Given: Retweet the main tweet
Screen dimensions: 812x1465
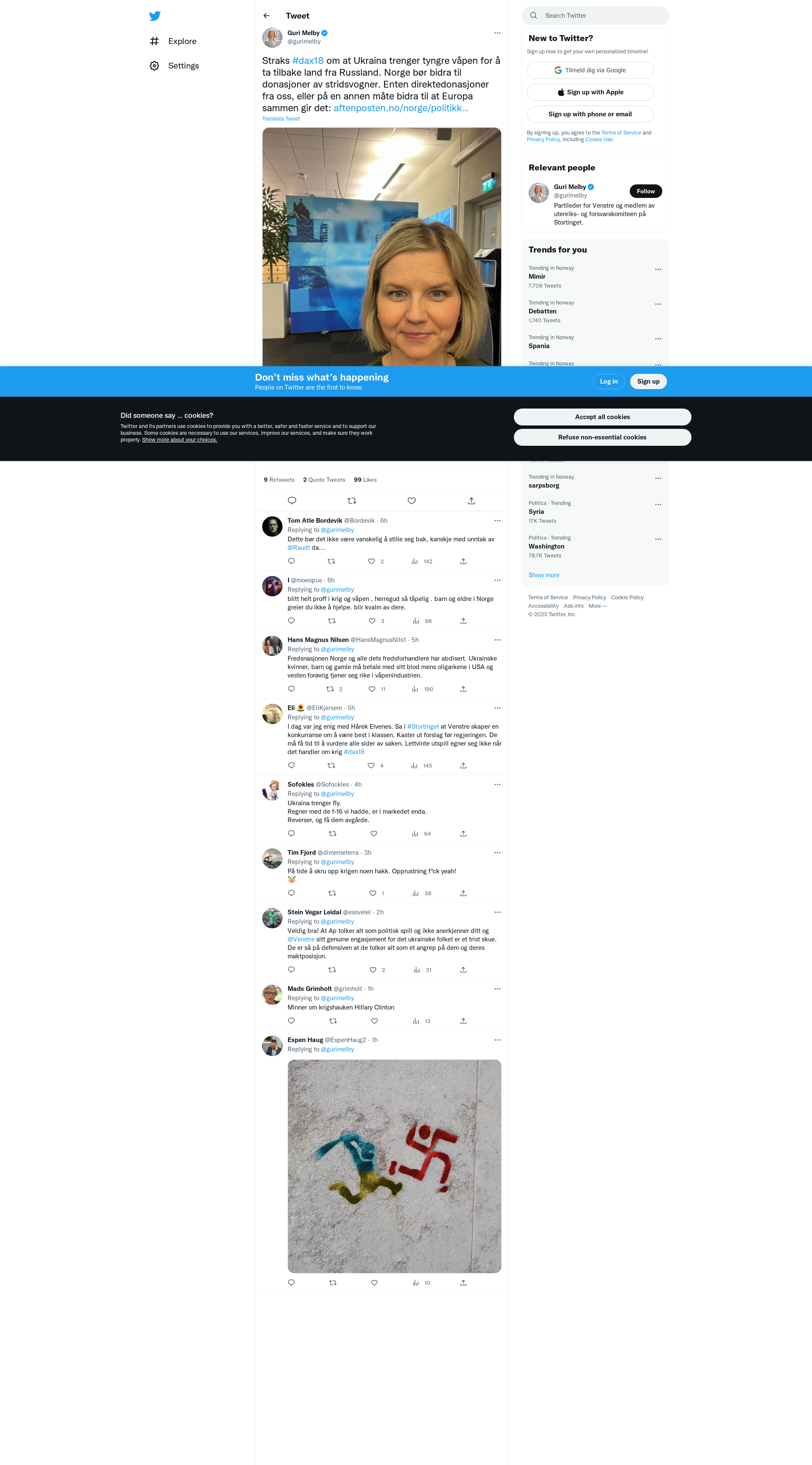Looking at the screenshot, I should click(x=352, y=501).
